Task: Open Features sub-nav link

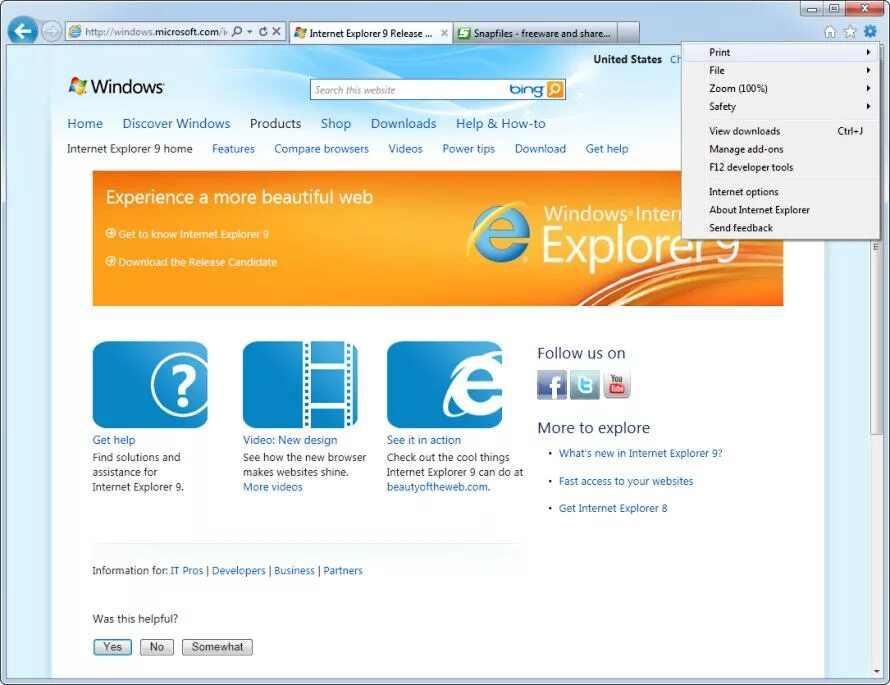Action: point(233,149)
